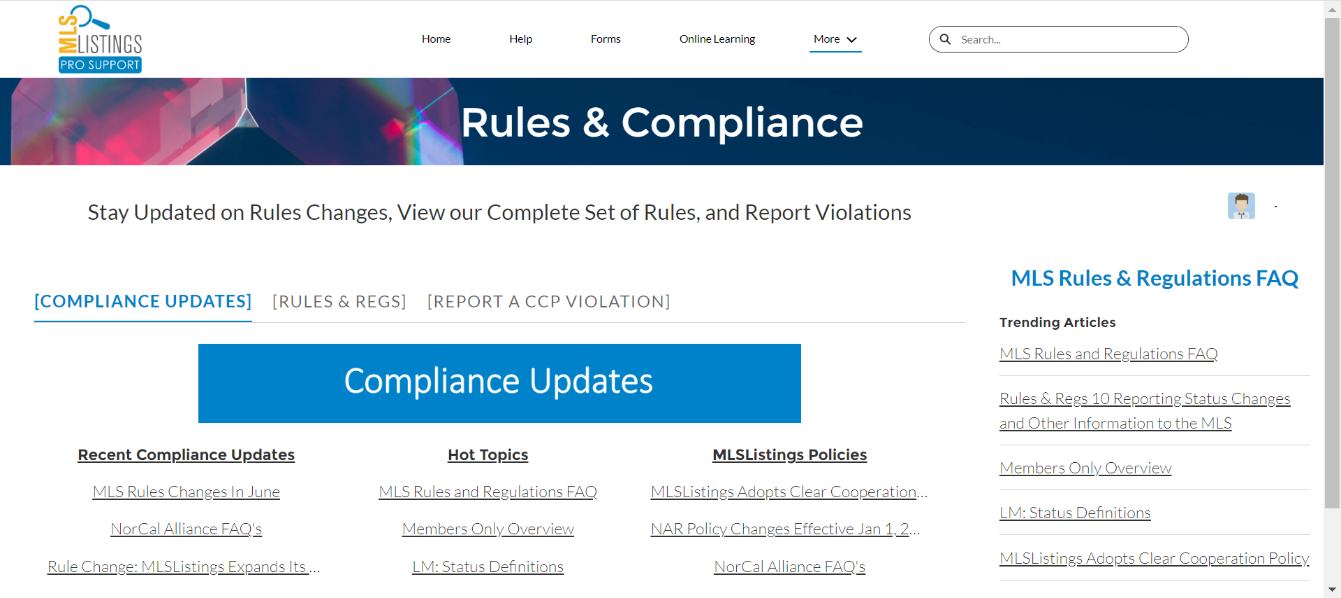Open MLS Rules Changes In June
Screen dimensions: 1341x598
[186, 492]
